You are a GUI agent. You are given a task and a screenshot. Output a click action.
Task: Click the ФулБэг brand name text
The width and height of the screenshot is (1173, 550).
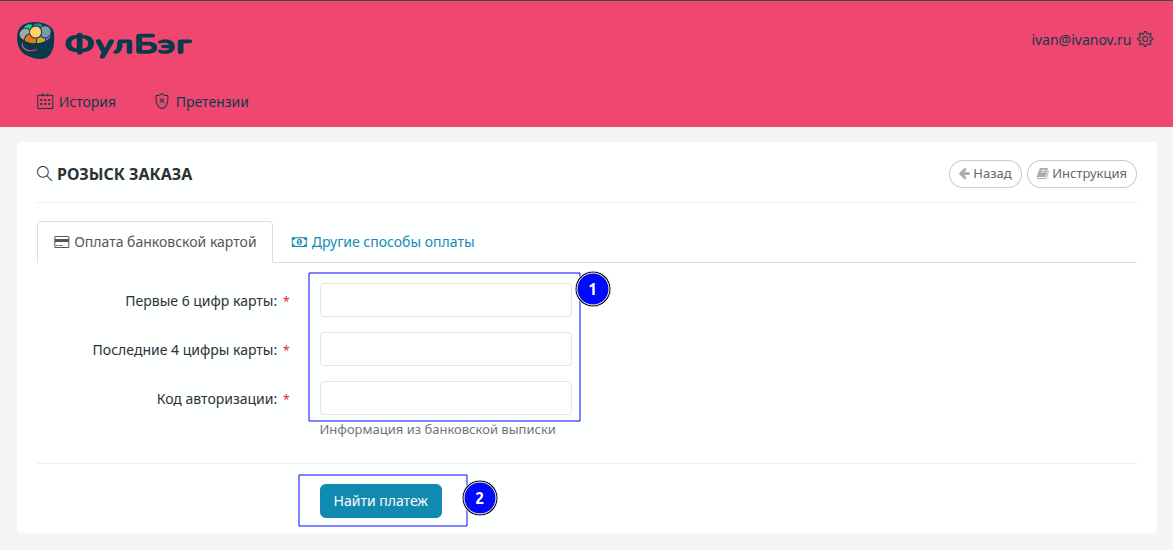128,43
